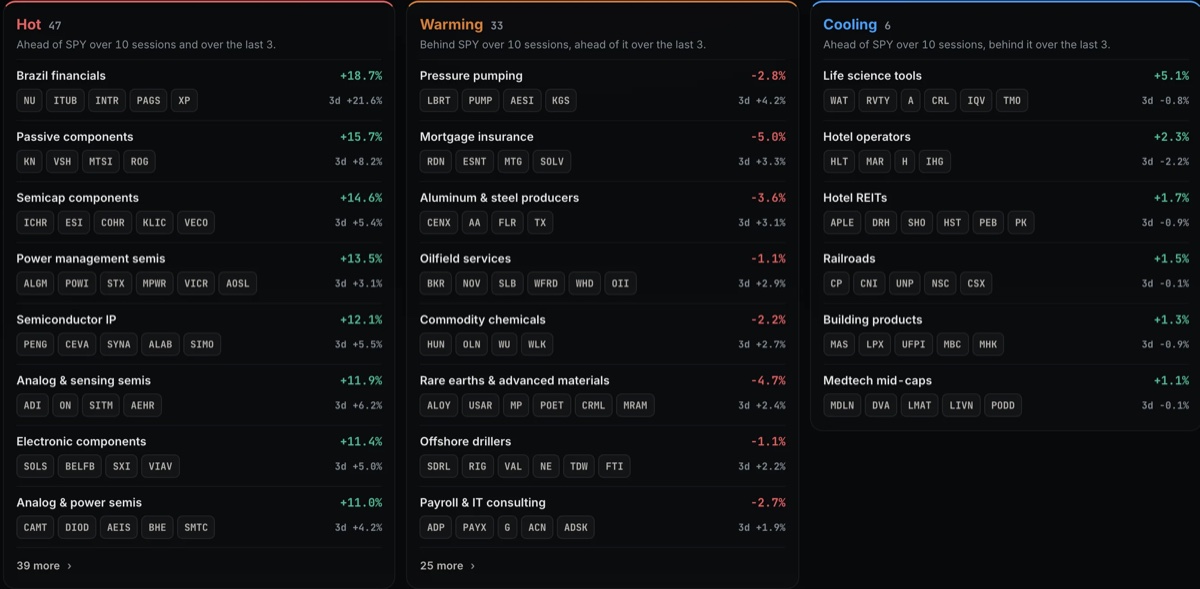Screen dimensions: 1200x589
Task: Open Rare earths & advanced materials theme
Action: point(515,381)
